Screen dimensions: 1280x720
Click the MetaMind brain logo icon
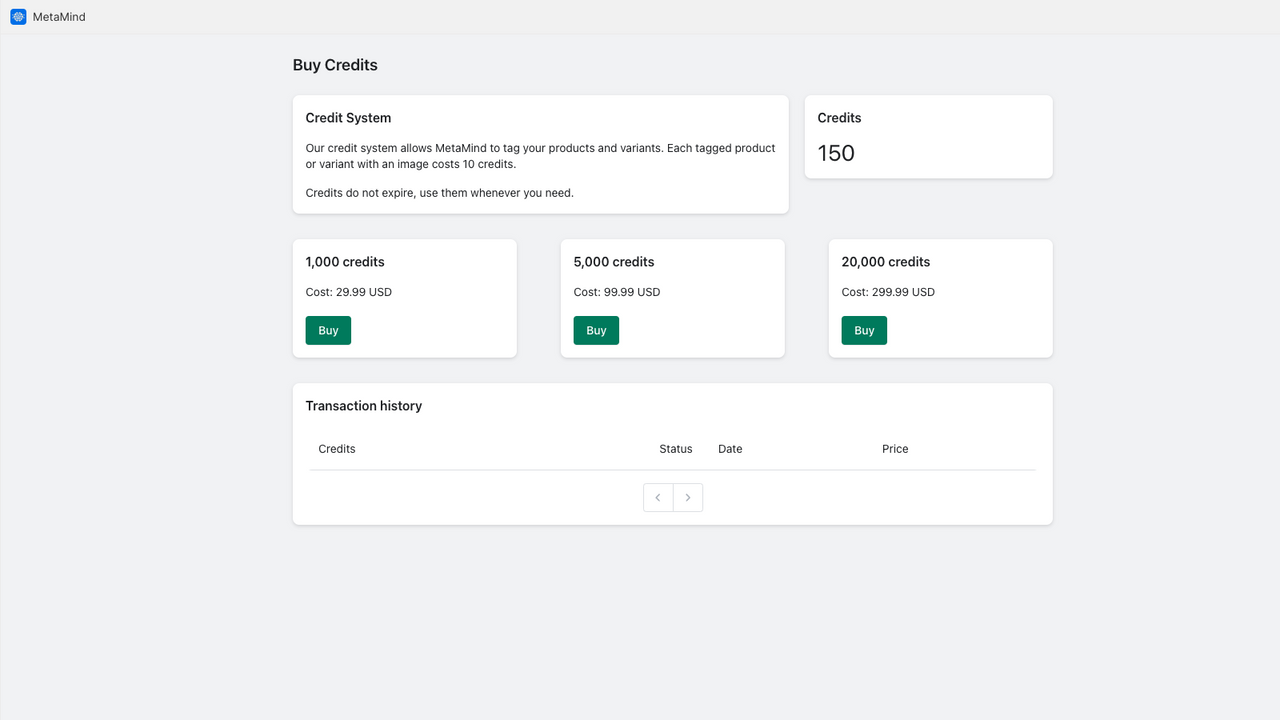17,16
